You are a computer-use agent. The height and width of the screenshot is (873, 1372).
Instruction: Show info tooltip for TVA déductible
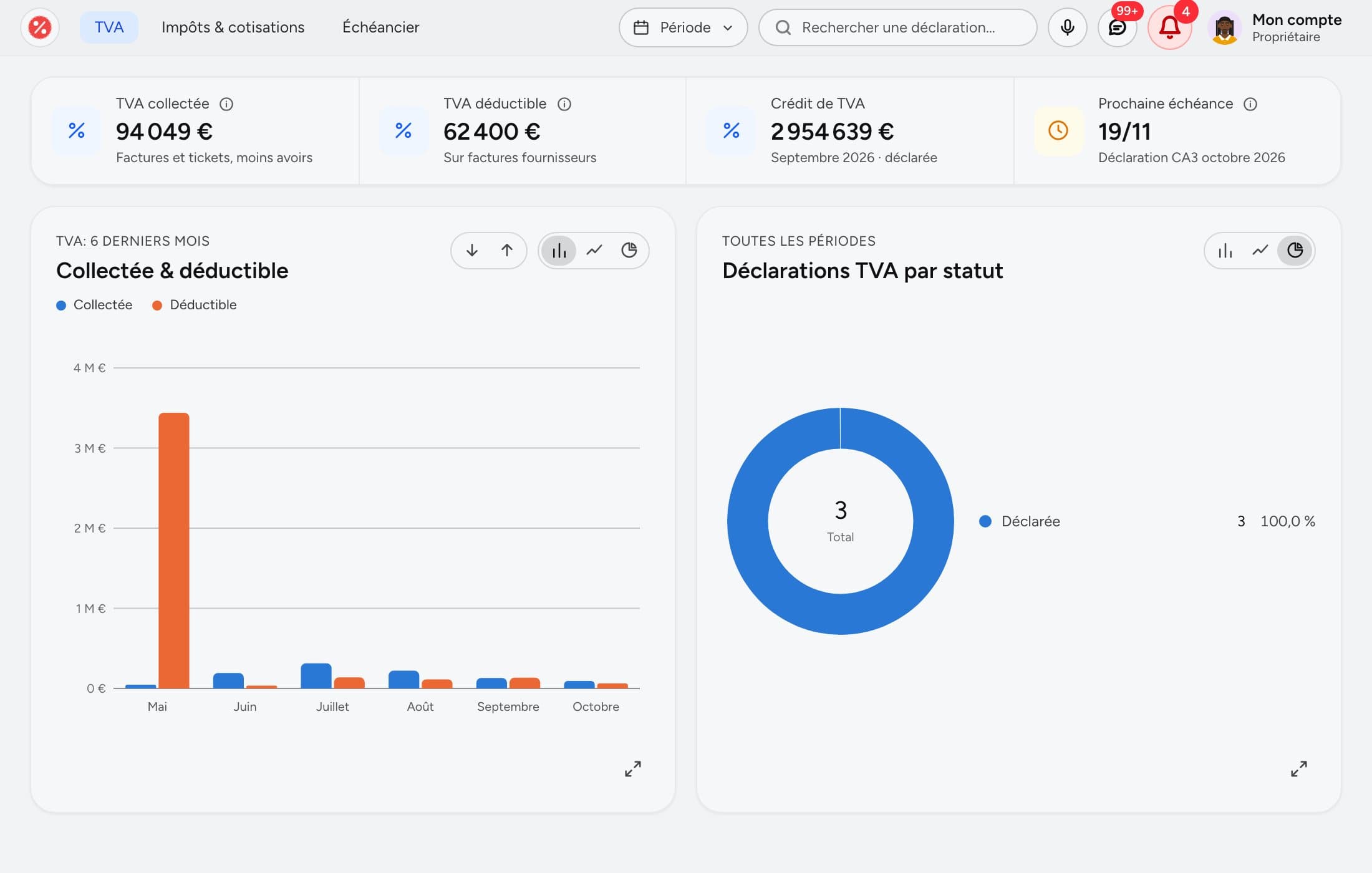tap(564, 104)
